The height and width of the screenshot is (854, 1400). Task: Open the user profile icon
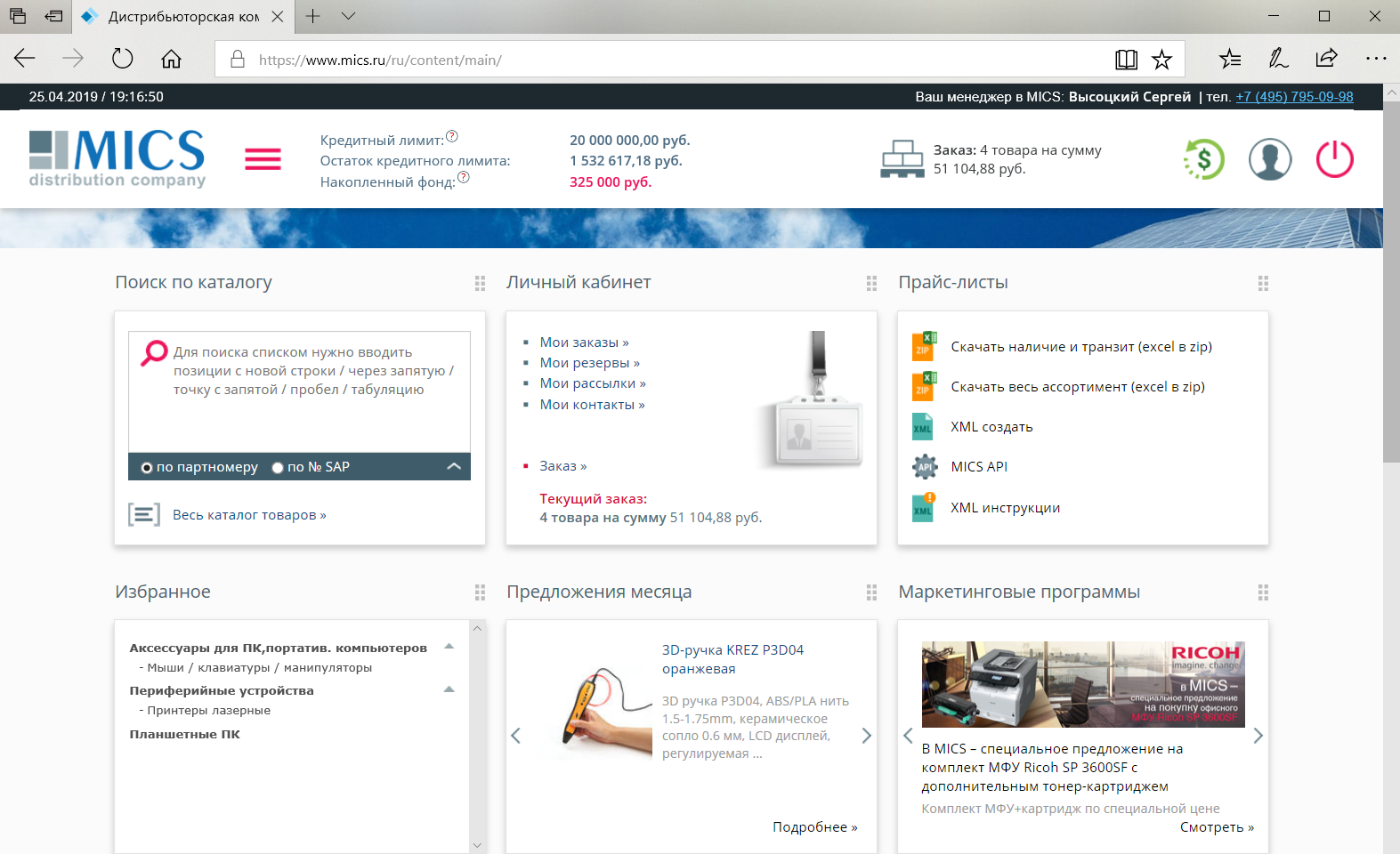coord(1269,160)
